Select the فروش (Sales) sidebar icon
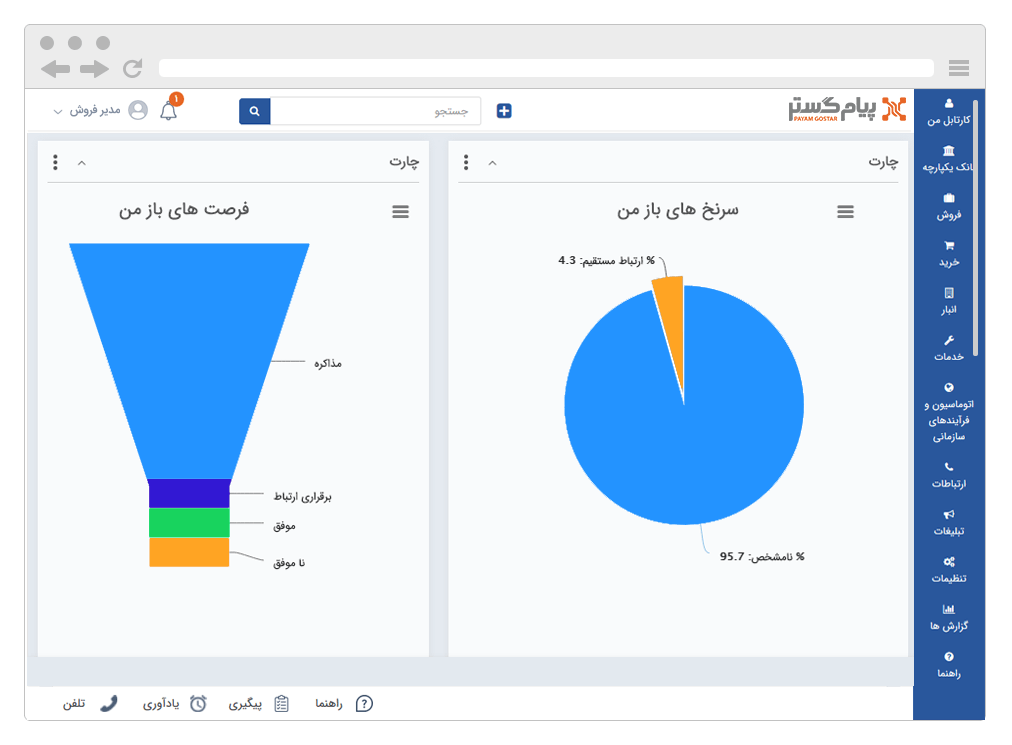Screen dimensions: 1012x745 tap(949, 205)
